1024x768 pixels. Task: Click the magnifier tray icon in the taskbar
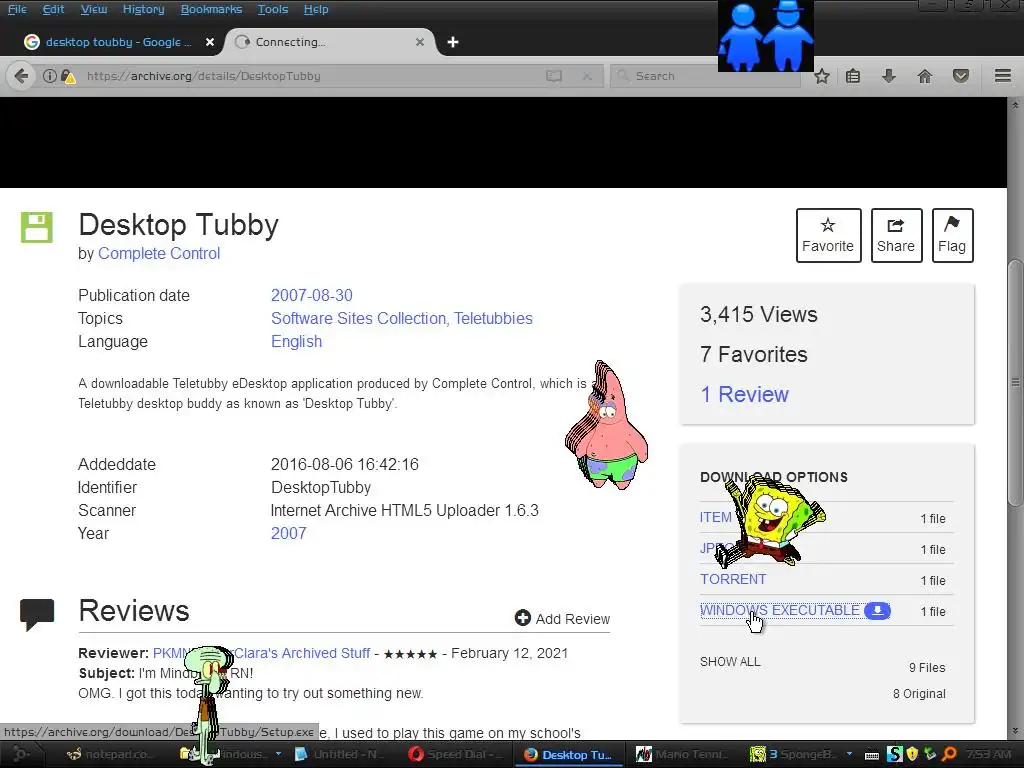pos(948,754)
